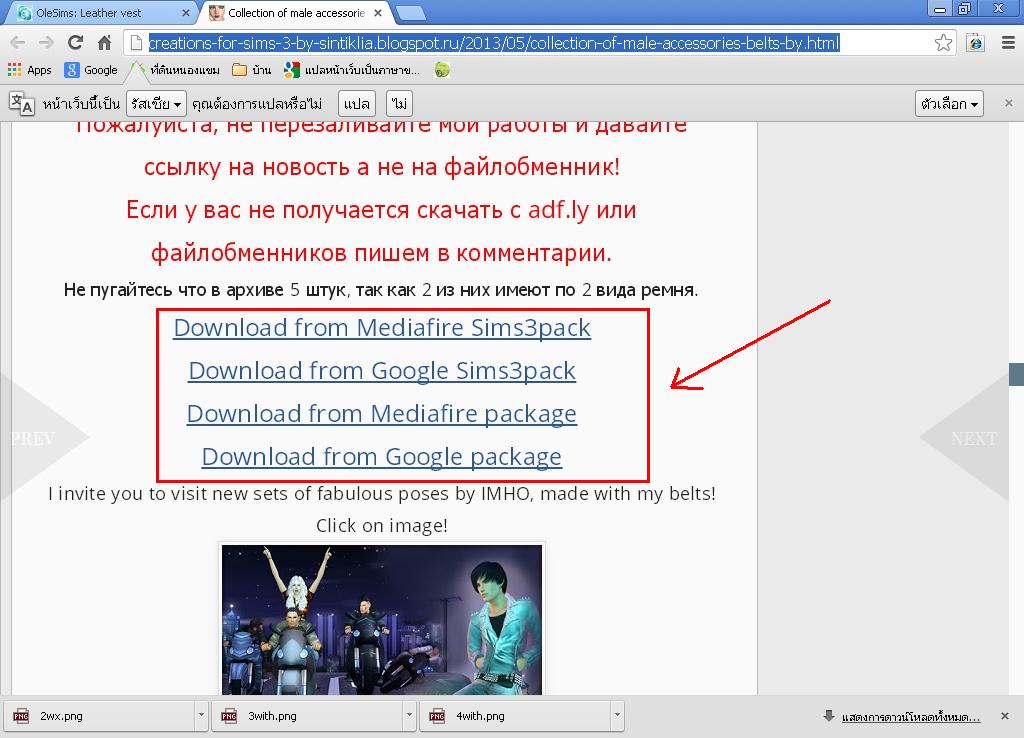Open the Google bookmark
This screenshot has width=1024, height=738.
point(91,70)
